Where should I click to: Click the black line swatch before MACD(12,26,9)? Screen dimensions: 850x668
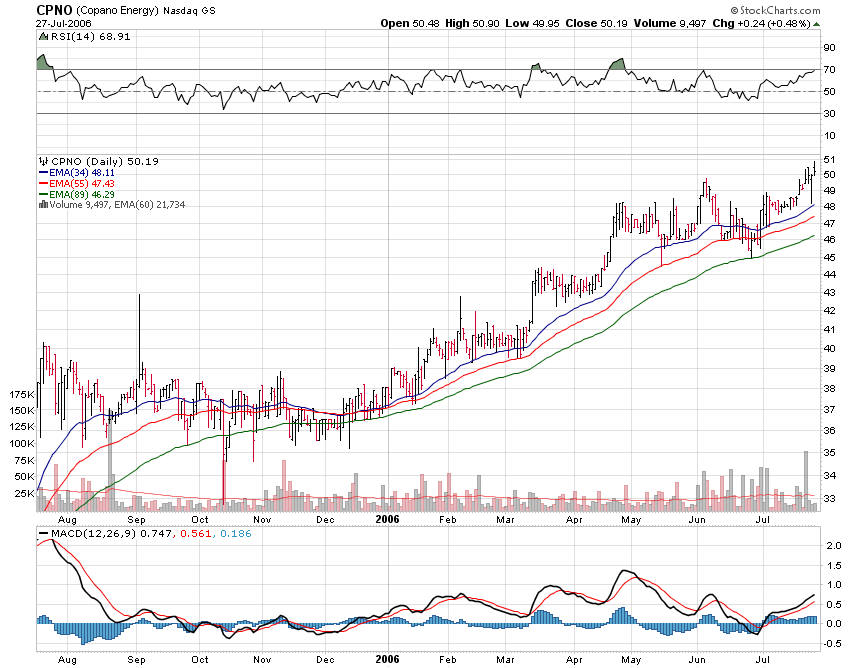(43, 534)
